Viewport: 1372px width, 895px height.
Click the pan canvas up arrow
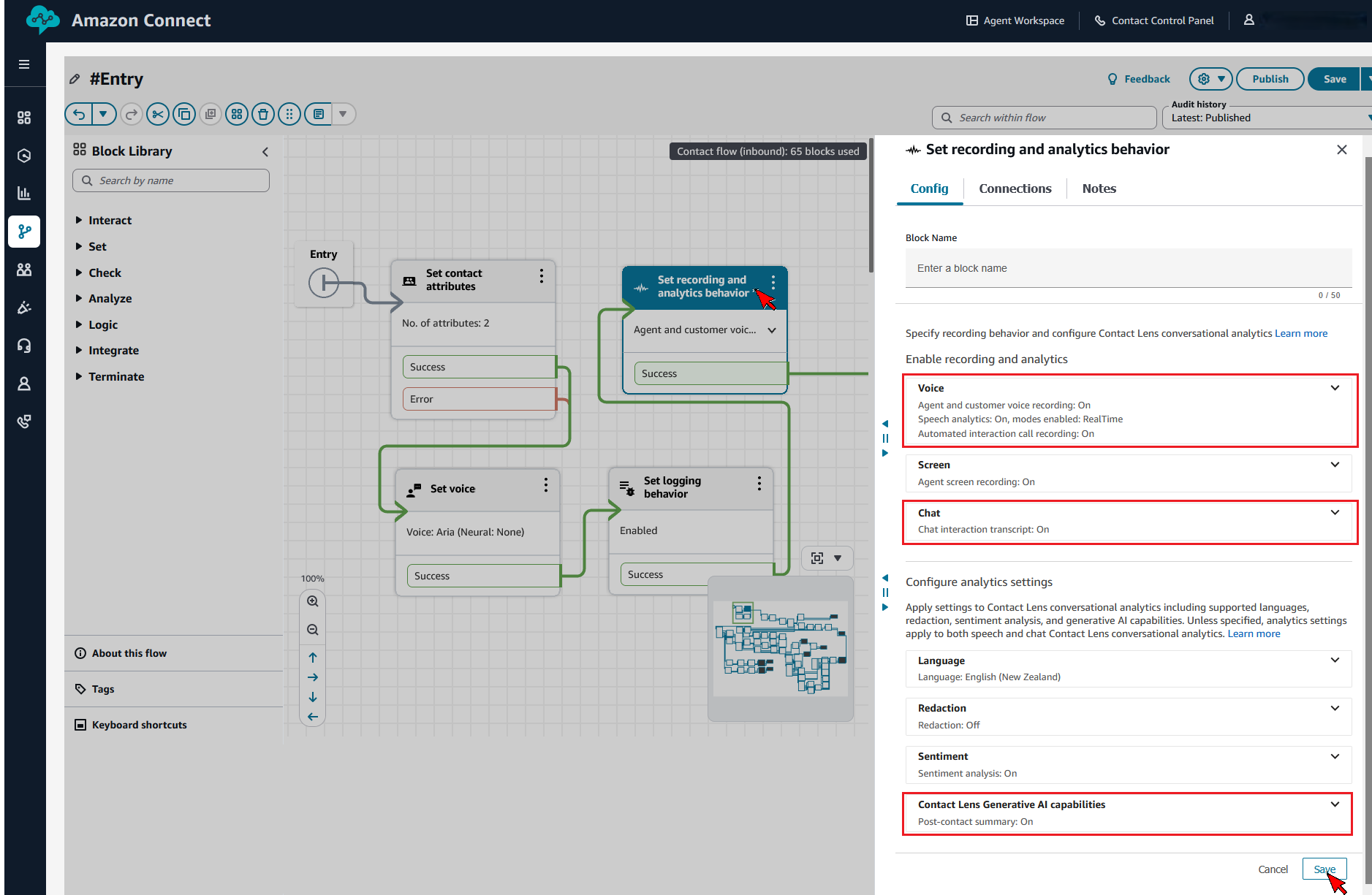click(x=313, y=658)
